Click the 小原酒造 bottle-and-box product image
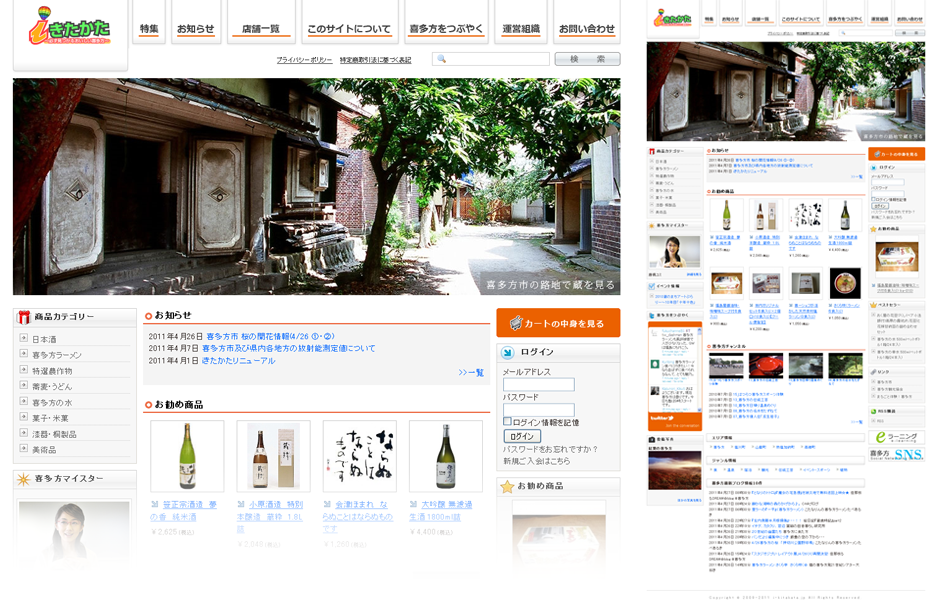The image size is (950, 603). click(x=273, y=456)
